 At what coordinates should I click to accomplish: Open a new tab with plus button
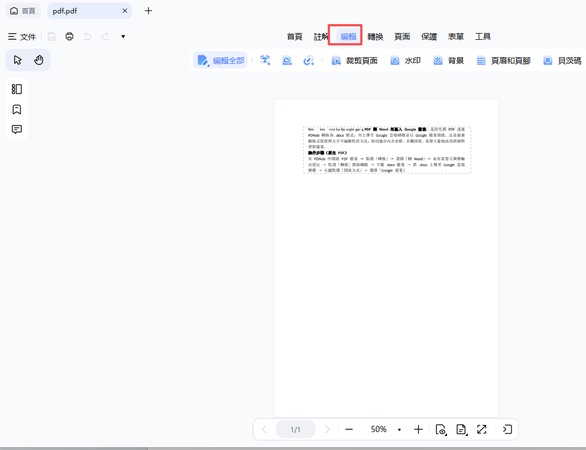pyautogui.click(x=148, y=11)
